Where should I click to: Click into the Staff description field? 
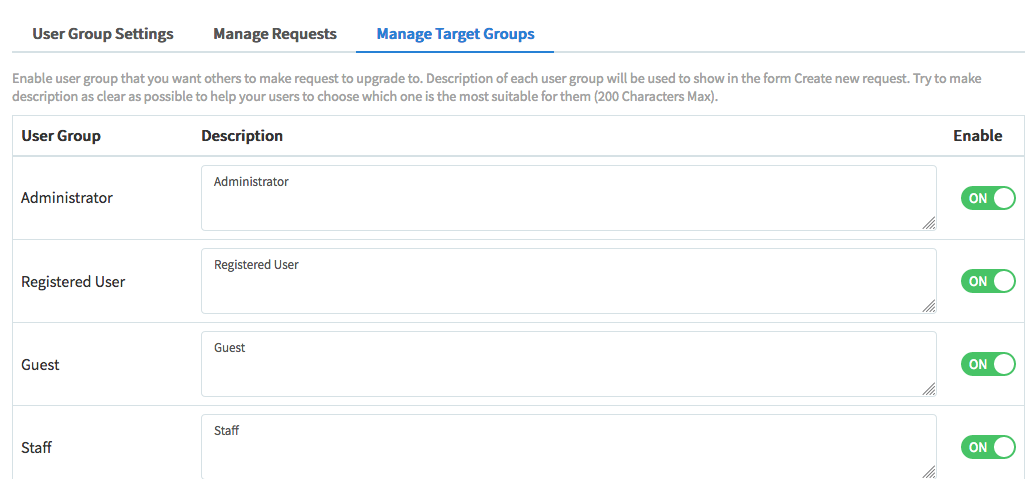(568, 447)
